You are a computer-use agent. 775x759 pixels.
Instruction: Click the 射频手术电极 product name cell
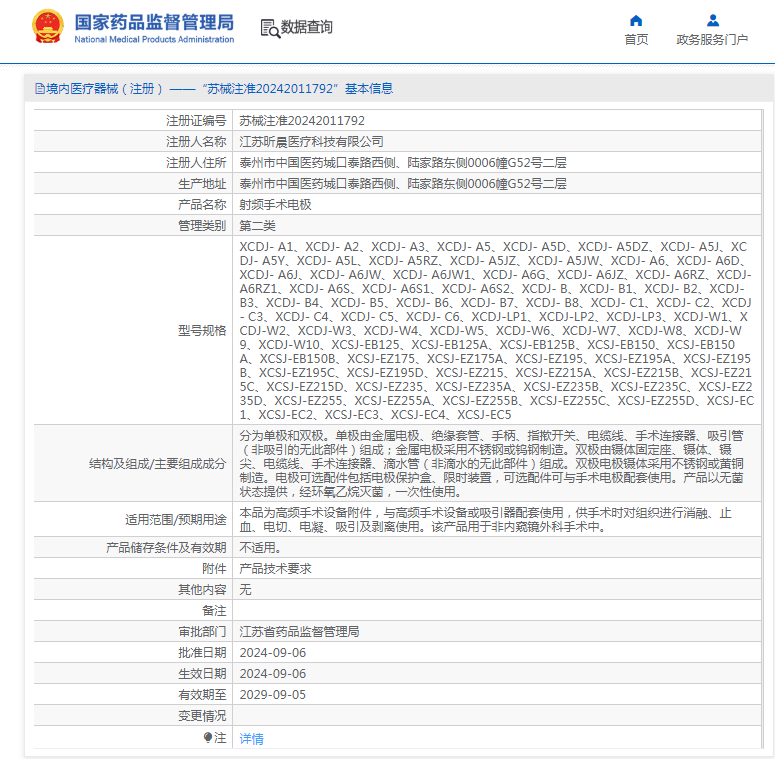point(497,205)
